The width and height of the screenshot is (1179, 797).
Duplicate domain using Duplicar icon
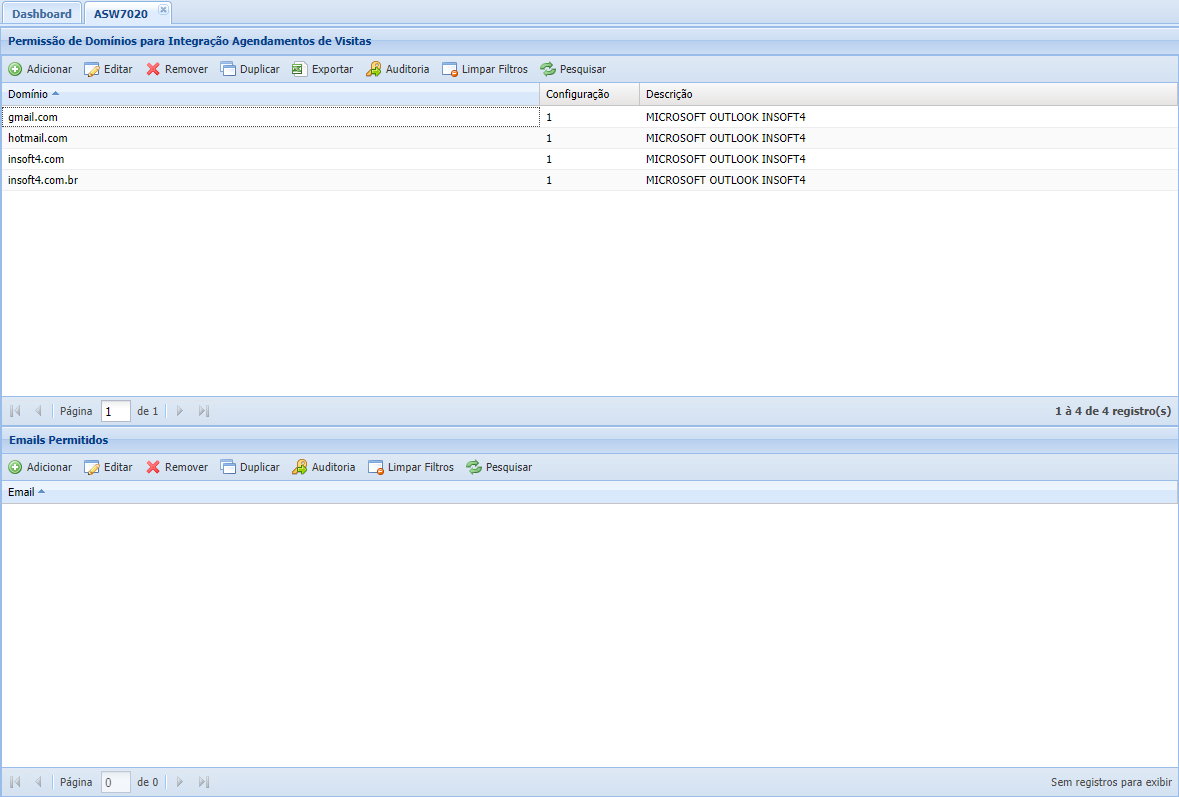pos(228,69)
